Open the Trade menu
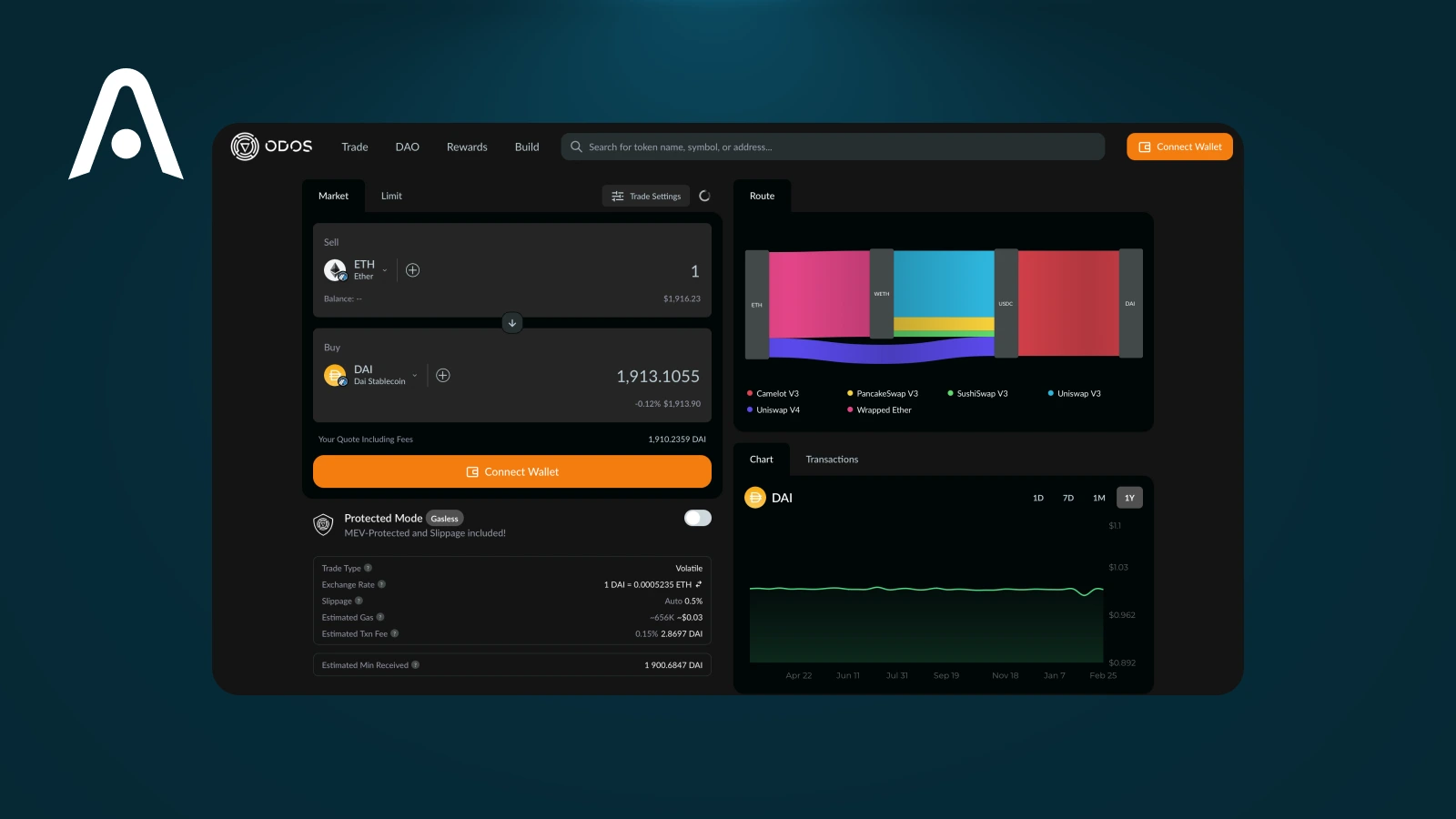1456x819 pixels. [355, 147]
